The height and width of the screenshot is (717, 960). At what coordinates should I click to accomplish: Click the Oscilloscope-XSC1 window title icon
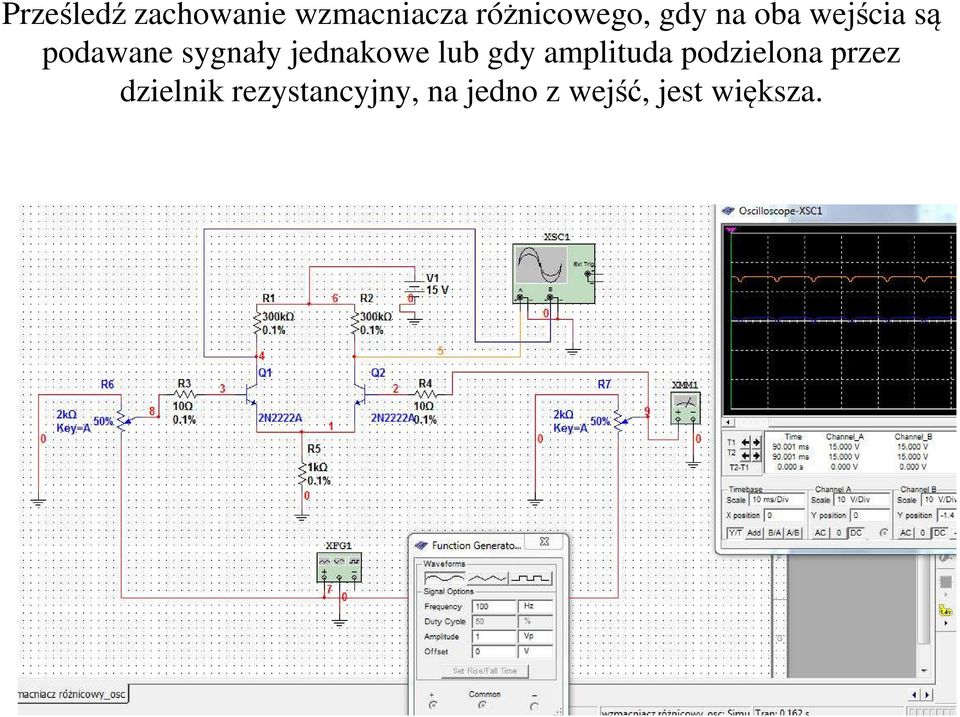(728, 211)
